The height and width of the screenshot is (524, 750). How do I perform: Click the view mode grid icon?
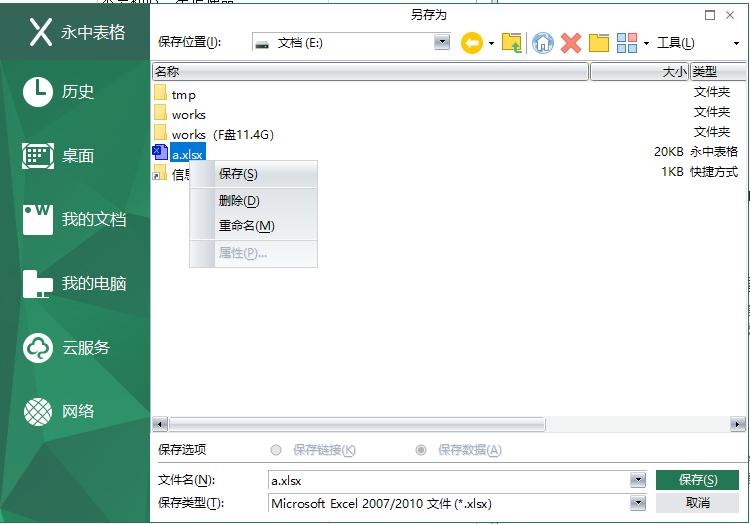[627, 43]
